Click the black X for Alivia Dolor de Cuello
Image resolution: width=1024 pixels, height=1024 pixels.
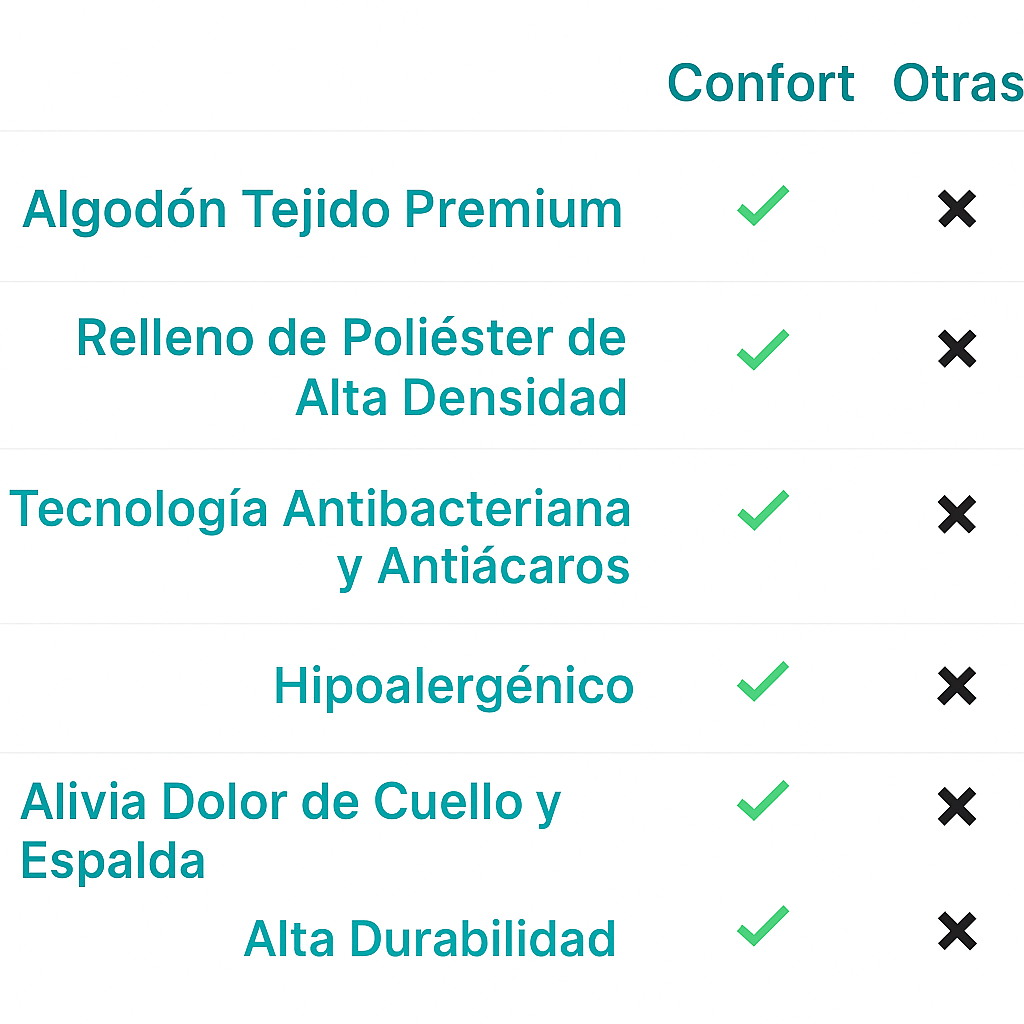click(957, 806)
